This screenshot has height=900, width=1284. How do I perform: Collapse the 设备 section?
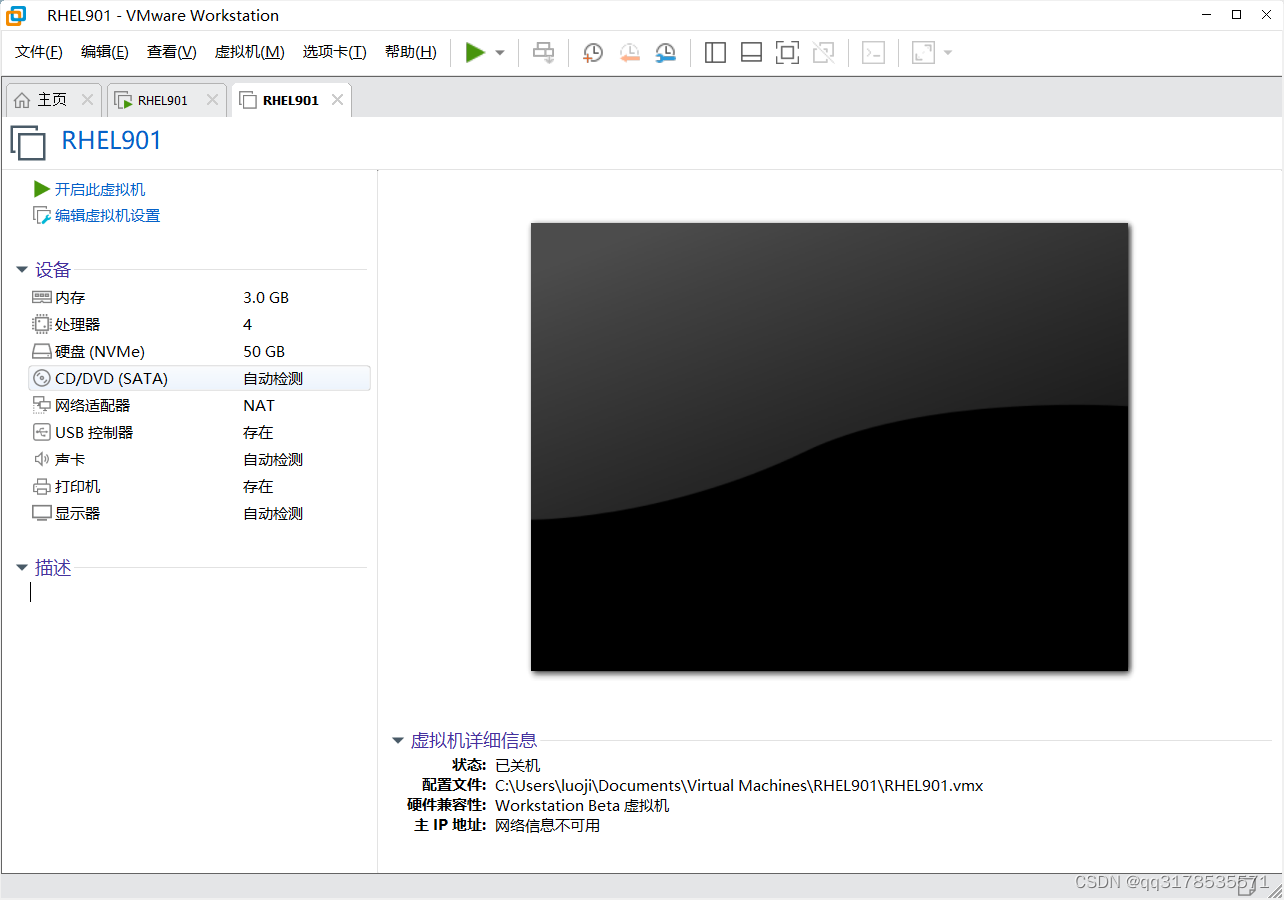coord(22,270)
